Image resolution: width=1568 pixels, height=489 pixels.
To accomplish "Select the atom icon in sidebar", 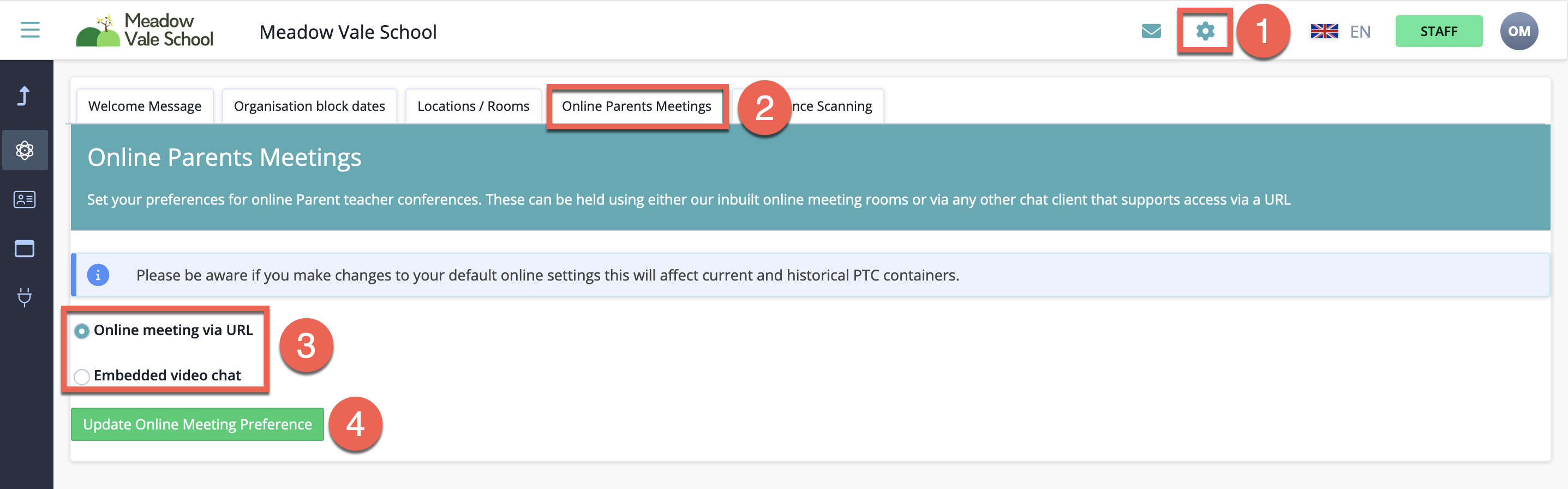I will 25,150.
